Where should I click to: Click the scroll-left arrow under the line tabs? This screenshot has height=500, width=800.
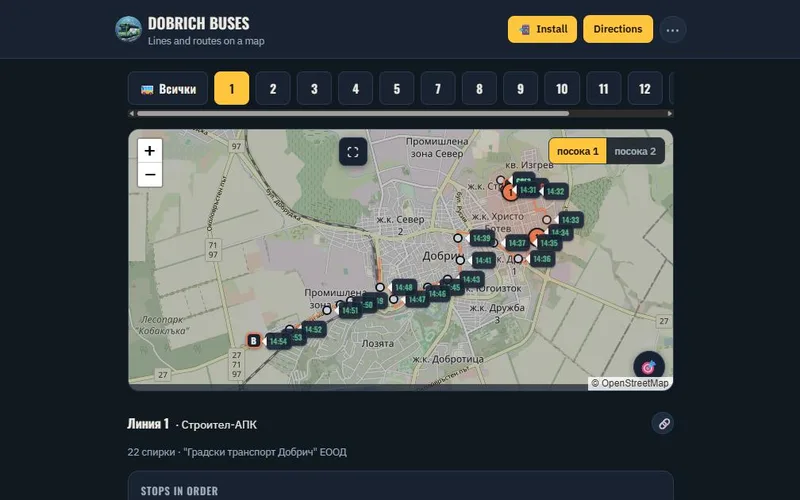tap(132, 113)
